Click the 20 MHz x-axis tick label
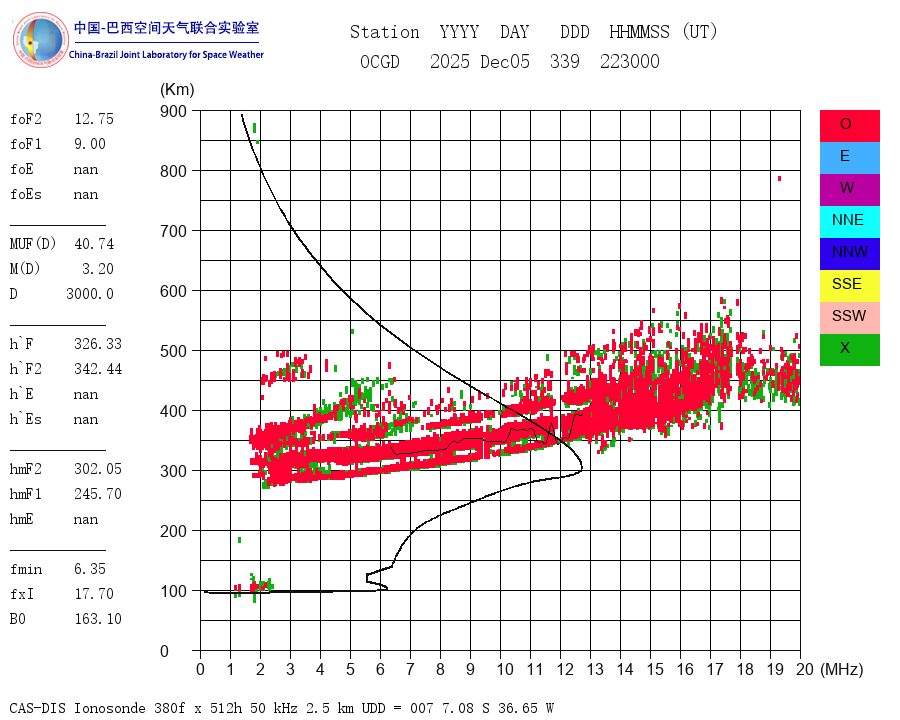Viewport: 900px width, 720px height. 805,669
